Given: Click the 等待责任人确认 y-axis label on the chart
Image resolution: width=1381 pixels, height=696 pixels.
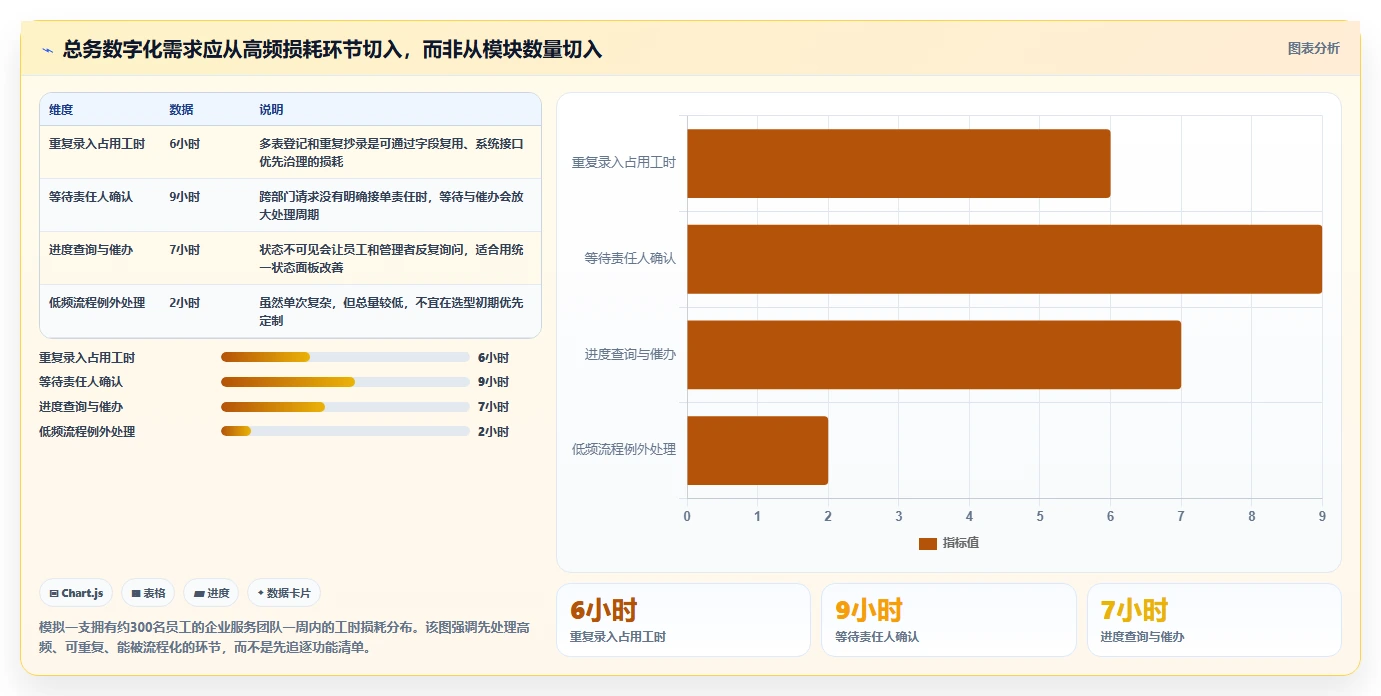Looking at the screenshot, I should point(630,258).
